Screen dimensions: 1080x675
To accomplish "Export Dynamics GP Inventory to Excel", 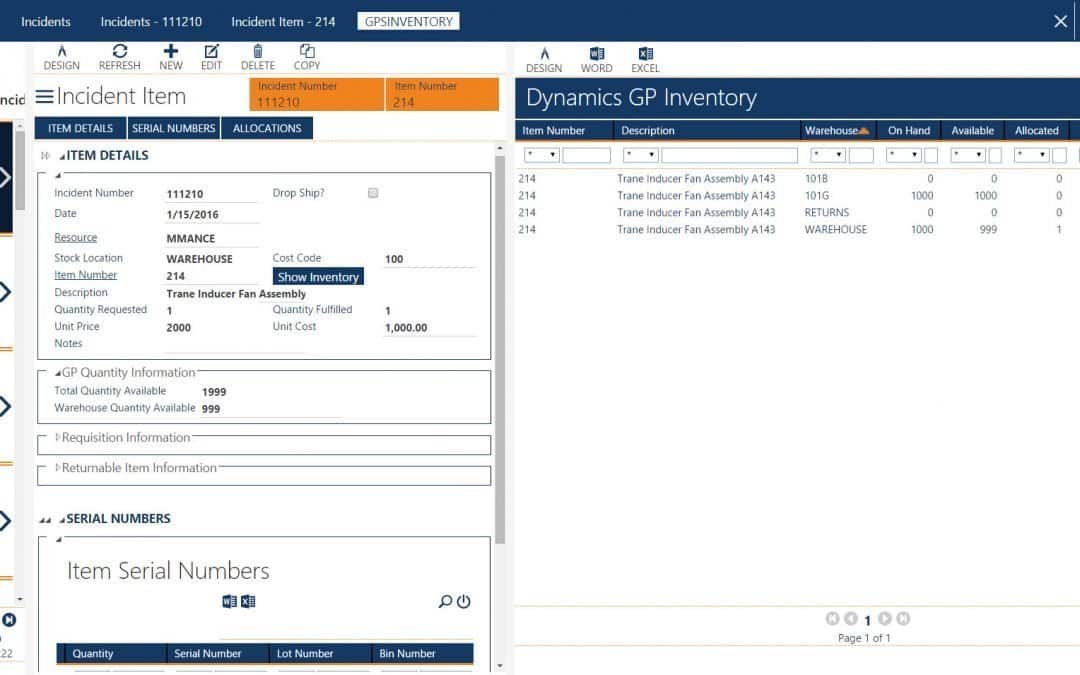I will tap(645, 56).
